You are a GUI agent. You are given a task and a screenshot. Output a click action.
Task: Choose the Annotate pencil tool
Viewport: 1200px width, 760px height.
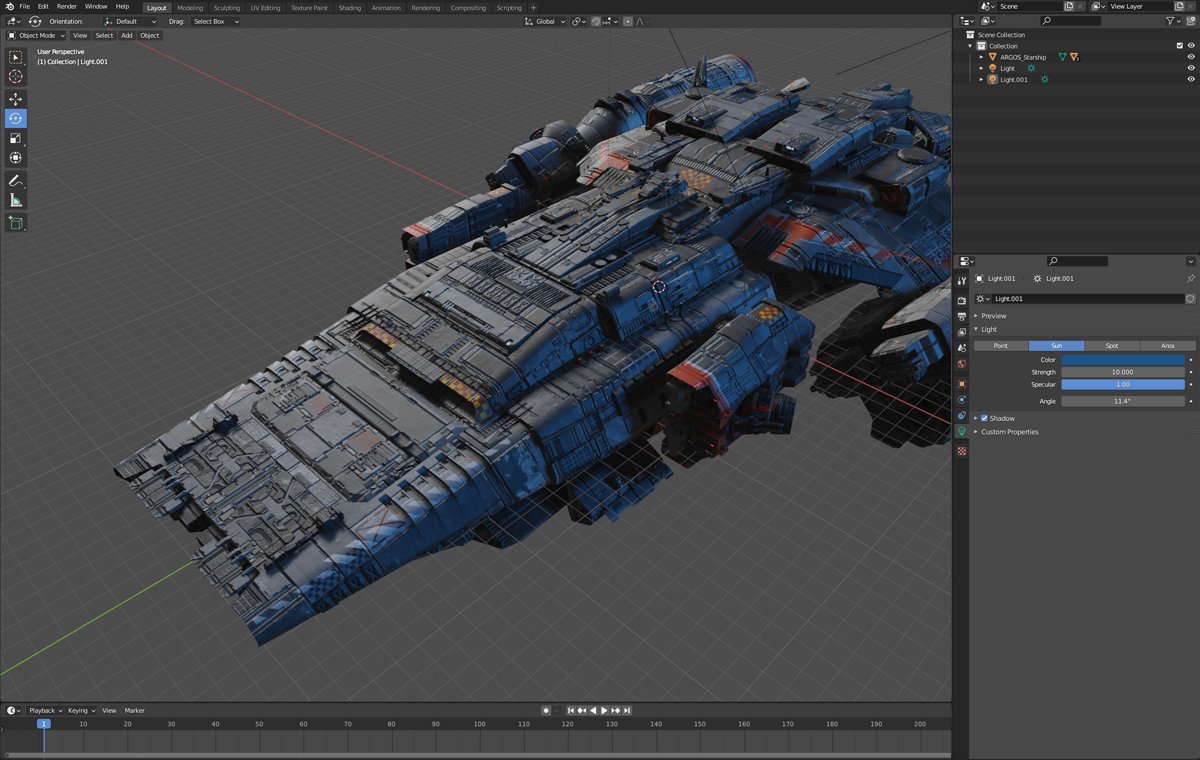click(16, 181)
